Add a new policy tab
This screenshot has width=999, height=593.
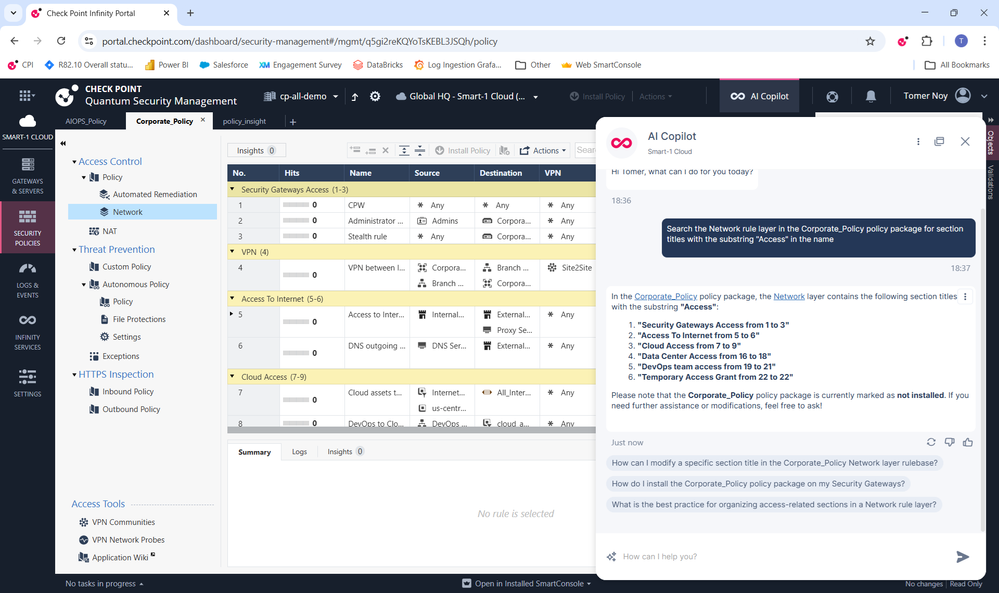click(x=293, y=122)
